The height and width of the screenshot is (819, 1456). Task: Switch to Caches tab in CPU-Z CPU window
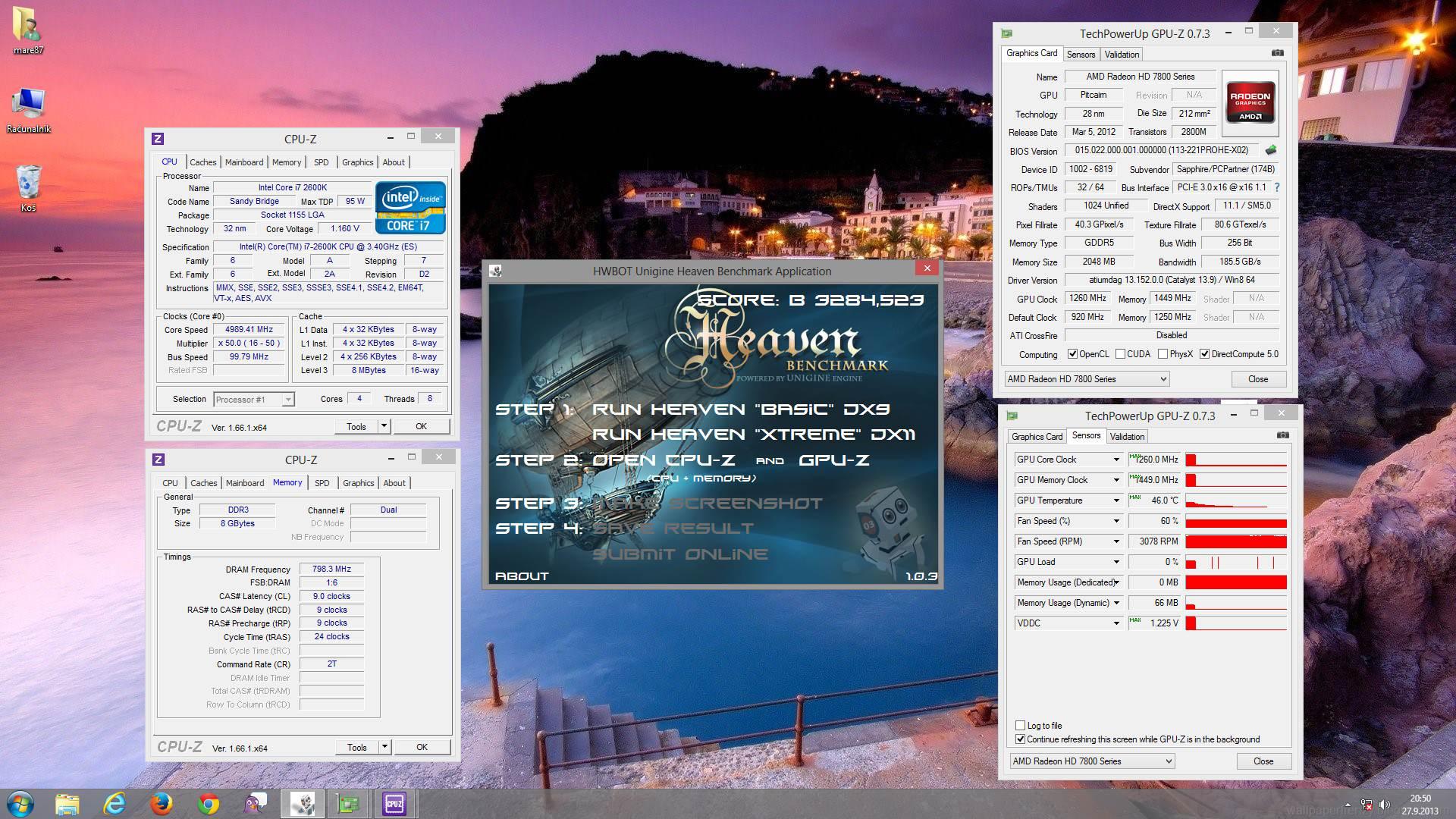[x=202, y=162]
